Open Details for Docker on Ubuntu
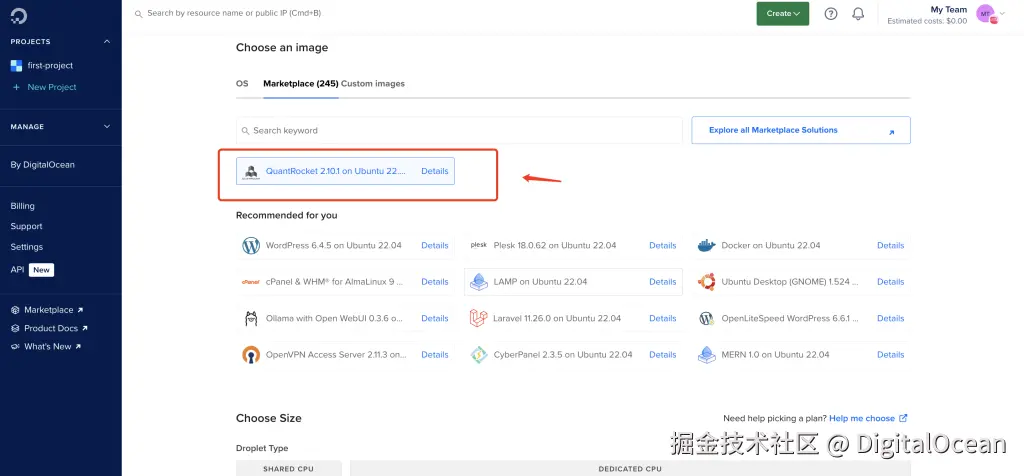 [891, 246]
